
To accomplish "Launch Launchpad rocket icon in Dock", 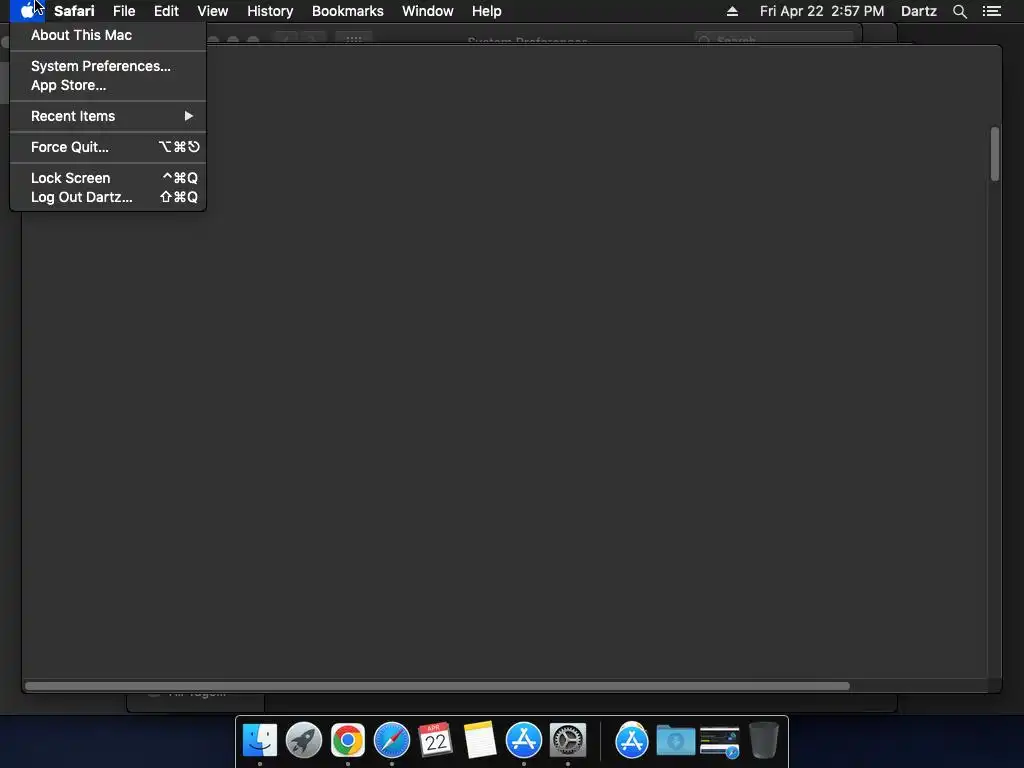I will (304, 740).
